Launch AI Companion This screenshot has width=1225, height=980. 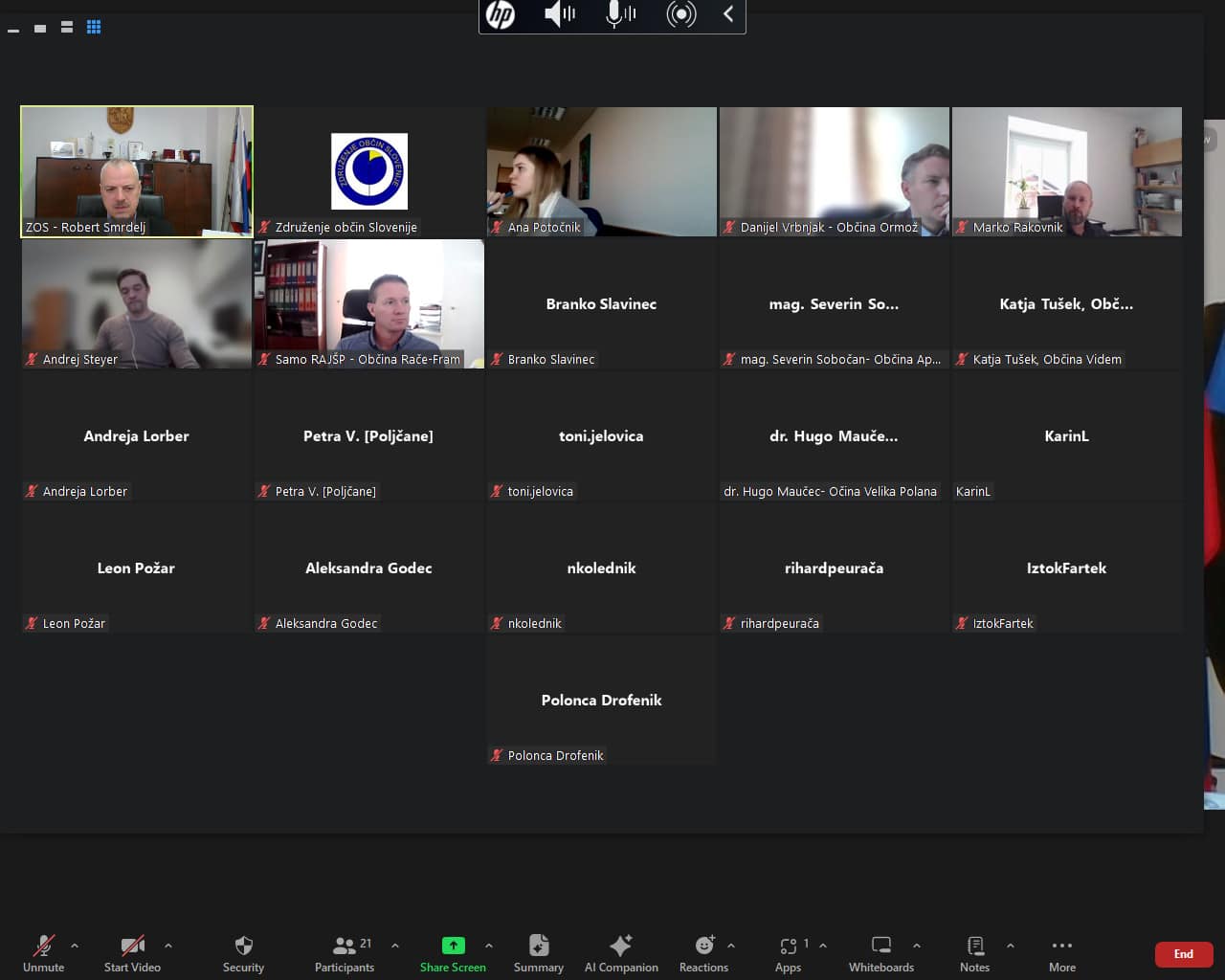click(x=621, y=947)
